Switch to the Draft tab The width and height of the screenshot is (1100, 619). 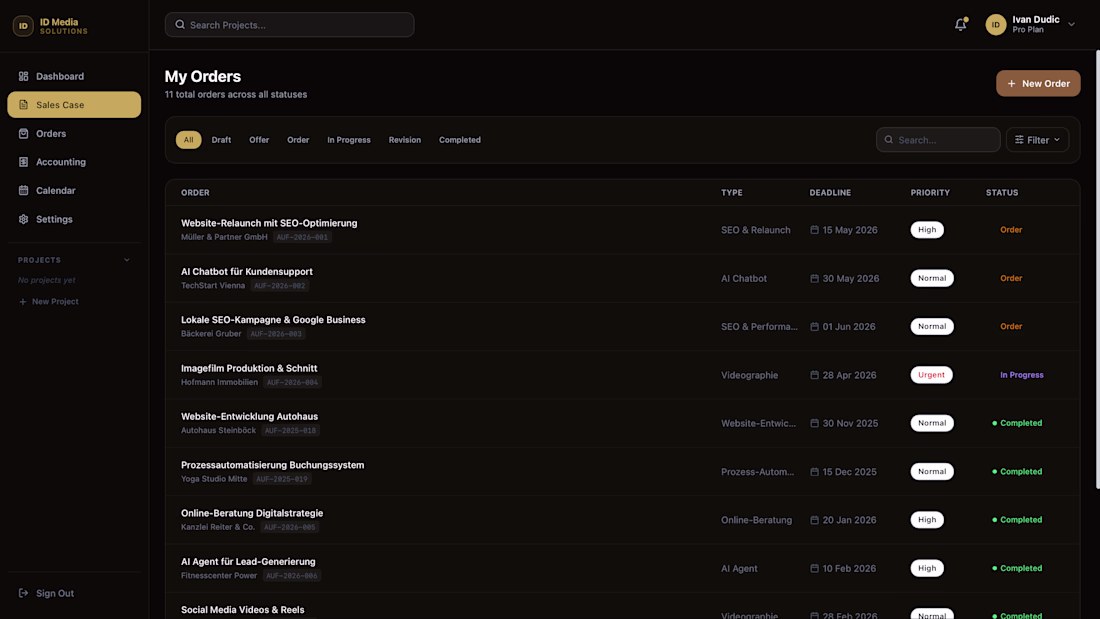(221, 140)
